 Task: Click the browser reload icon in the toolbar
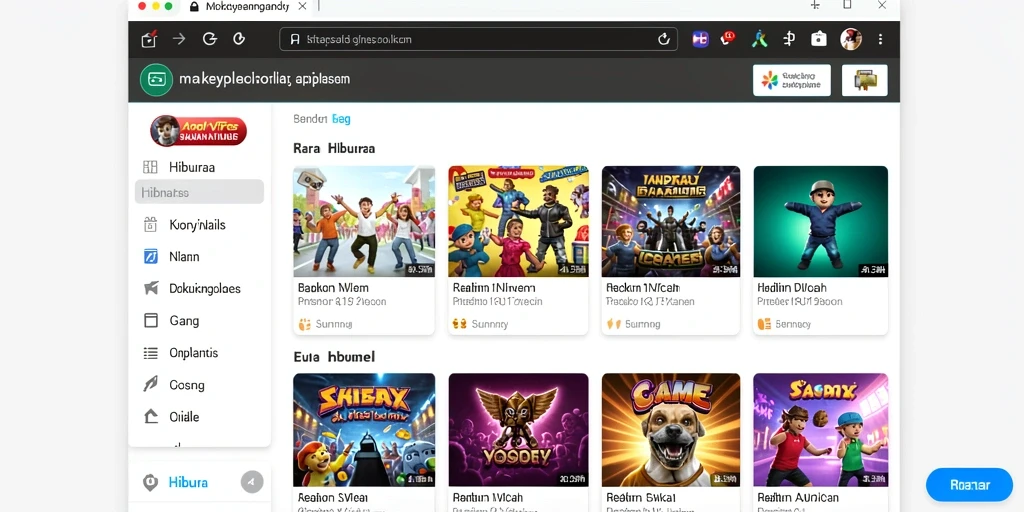(210, 39)
